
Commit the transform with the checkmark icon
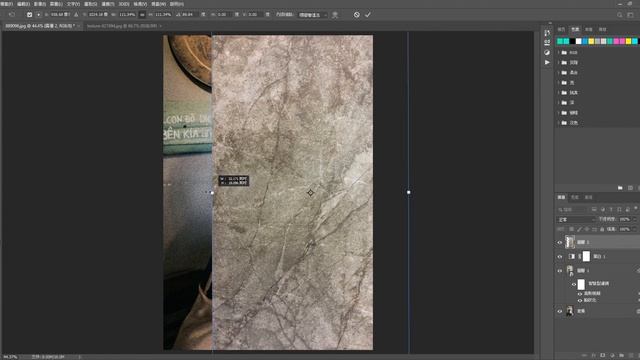(x=368, y=15)
